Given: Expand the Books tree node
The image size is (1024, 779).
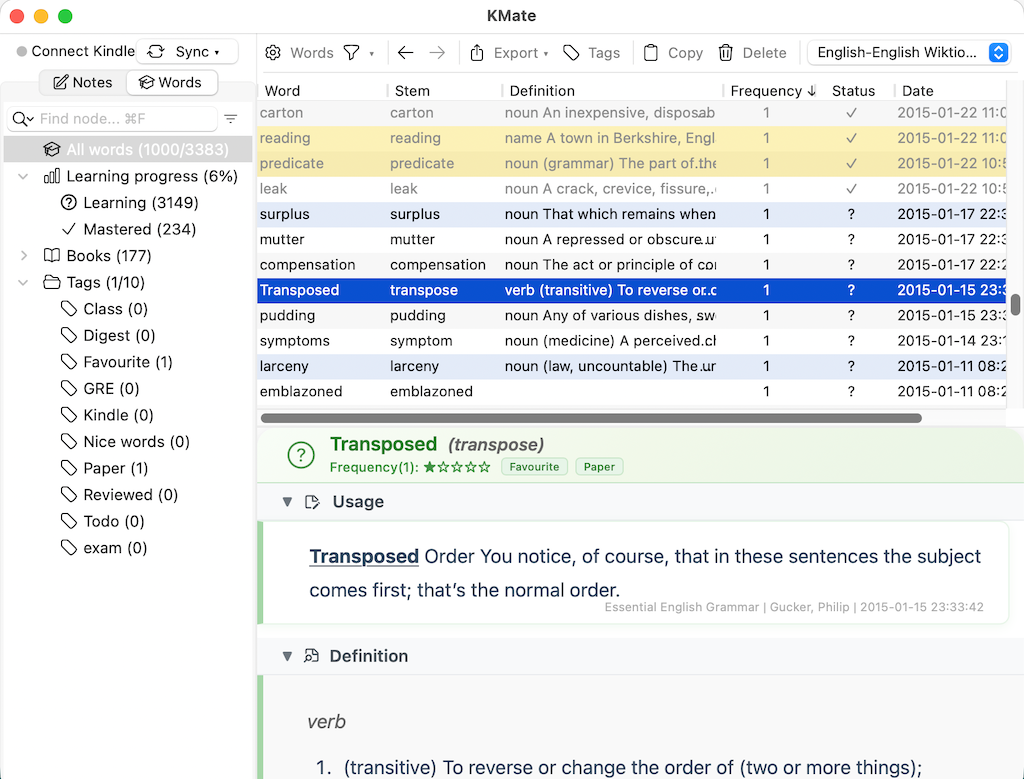Looking at the screenshot, I should [x=24, y=256].
